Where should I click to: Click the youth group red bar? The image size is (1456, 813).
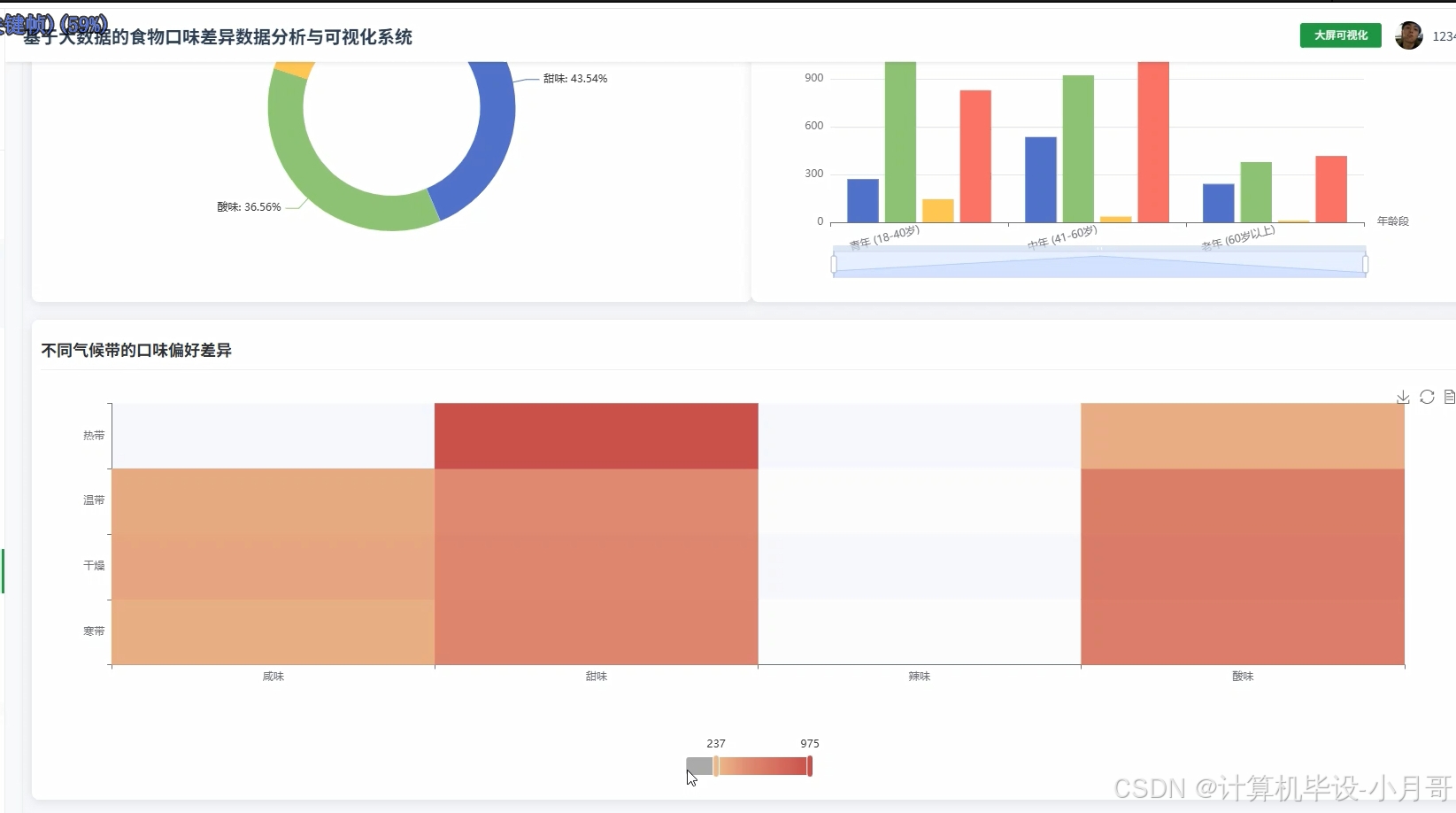click(x=975, y=156)
